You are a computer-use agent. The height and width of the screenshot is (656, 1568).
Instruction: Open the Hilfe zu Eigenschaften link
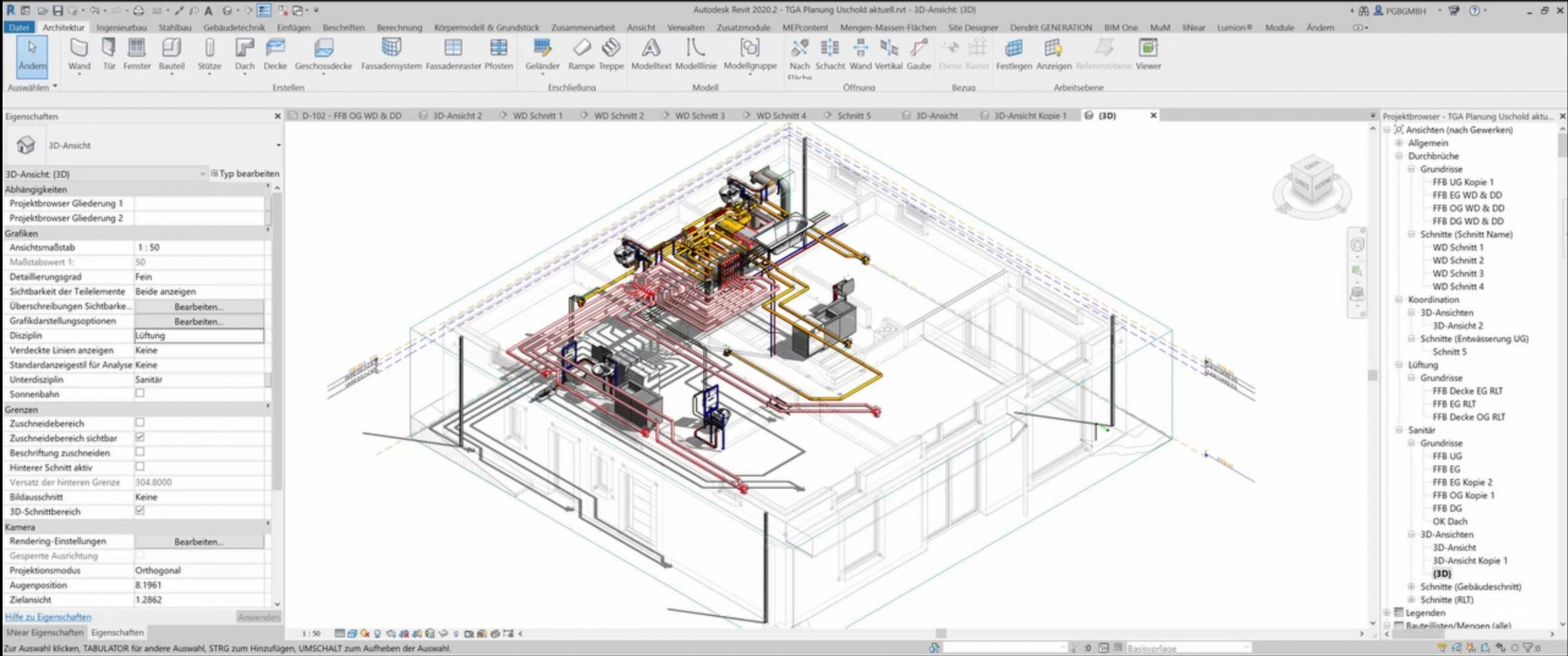(x=48, y=617)
